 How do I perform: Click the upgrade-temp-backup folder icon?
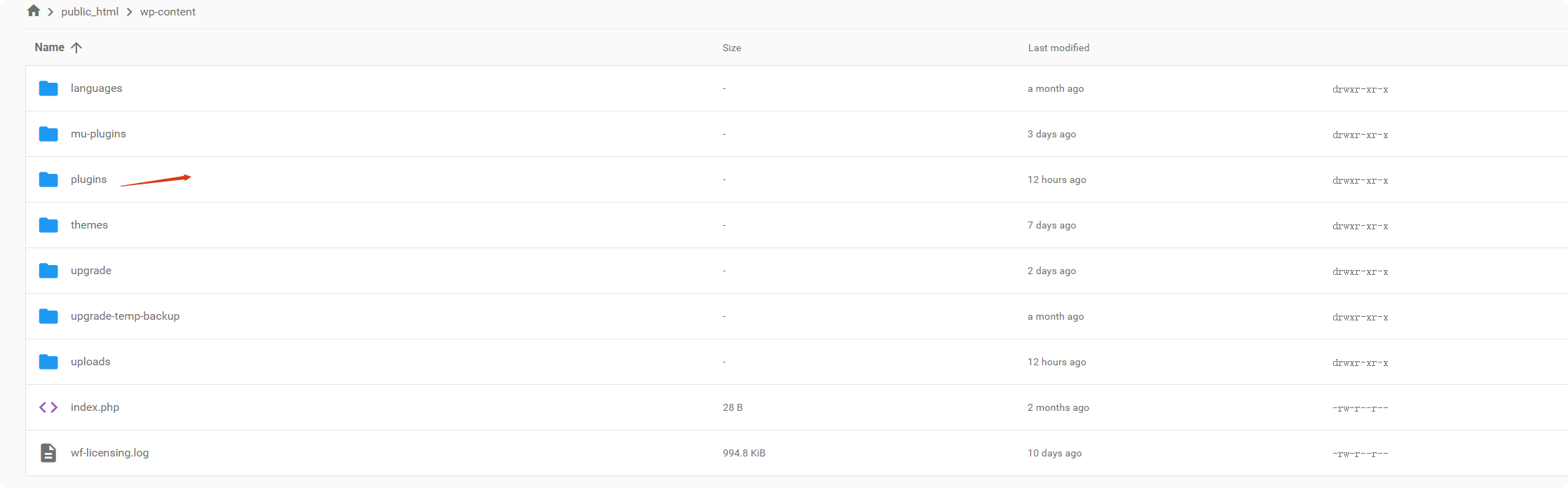pos(48,316)
